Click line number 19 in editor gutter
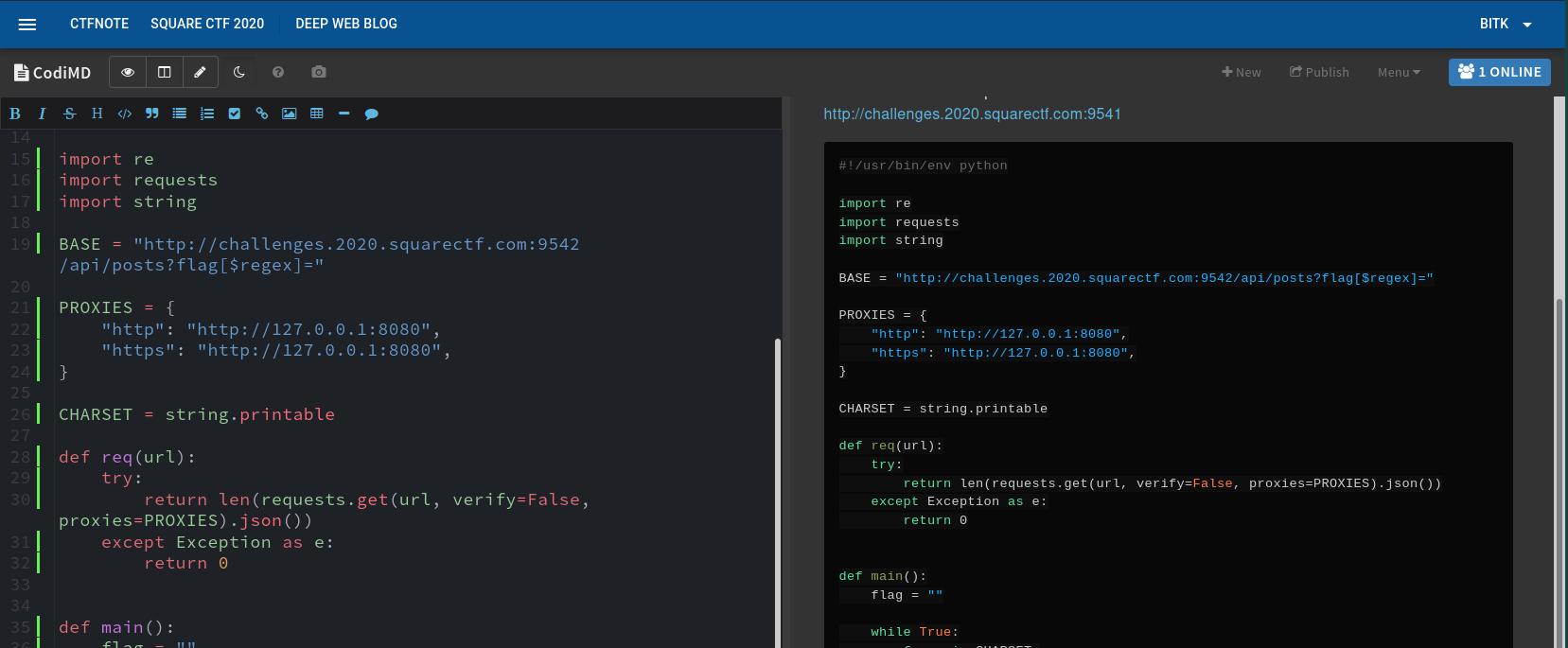 [x=20, y=244]
